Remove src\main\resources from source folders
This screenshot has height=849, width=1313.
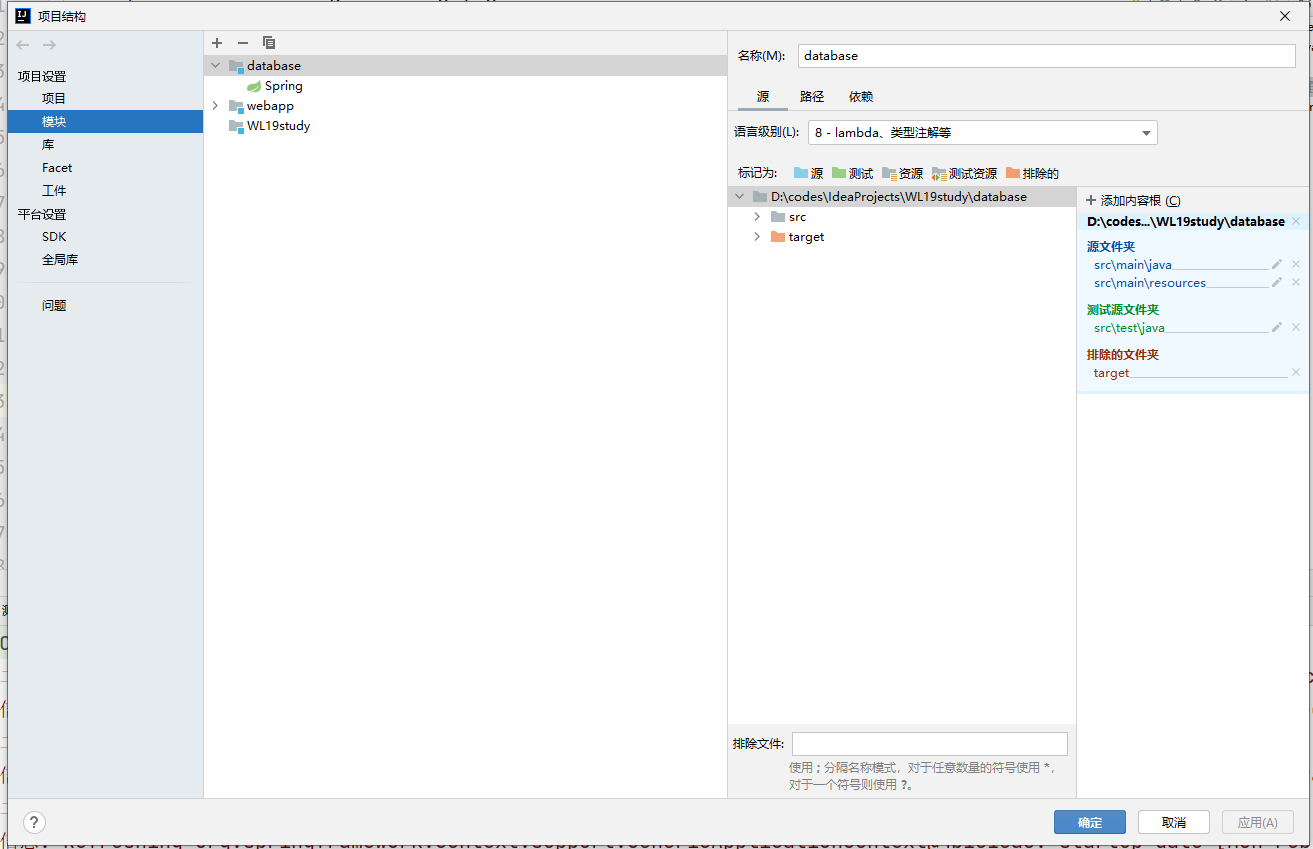coord(1296,283)
